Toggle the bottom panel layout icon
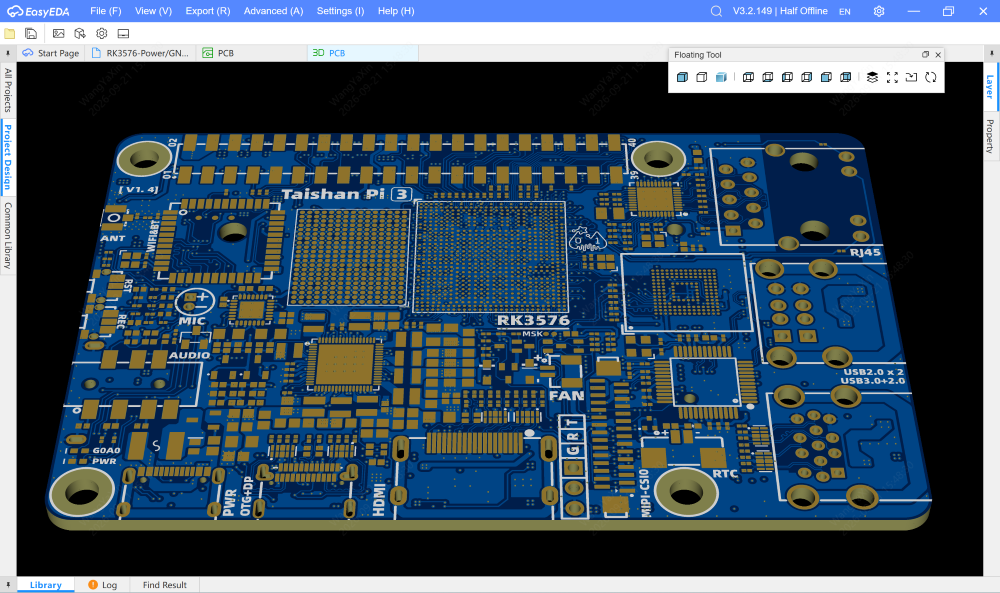The width and height of the screenshot is (1000, 593). click(123, 33)
